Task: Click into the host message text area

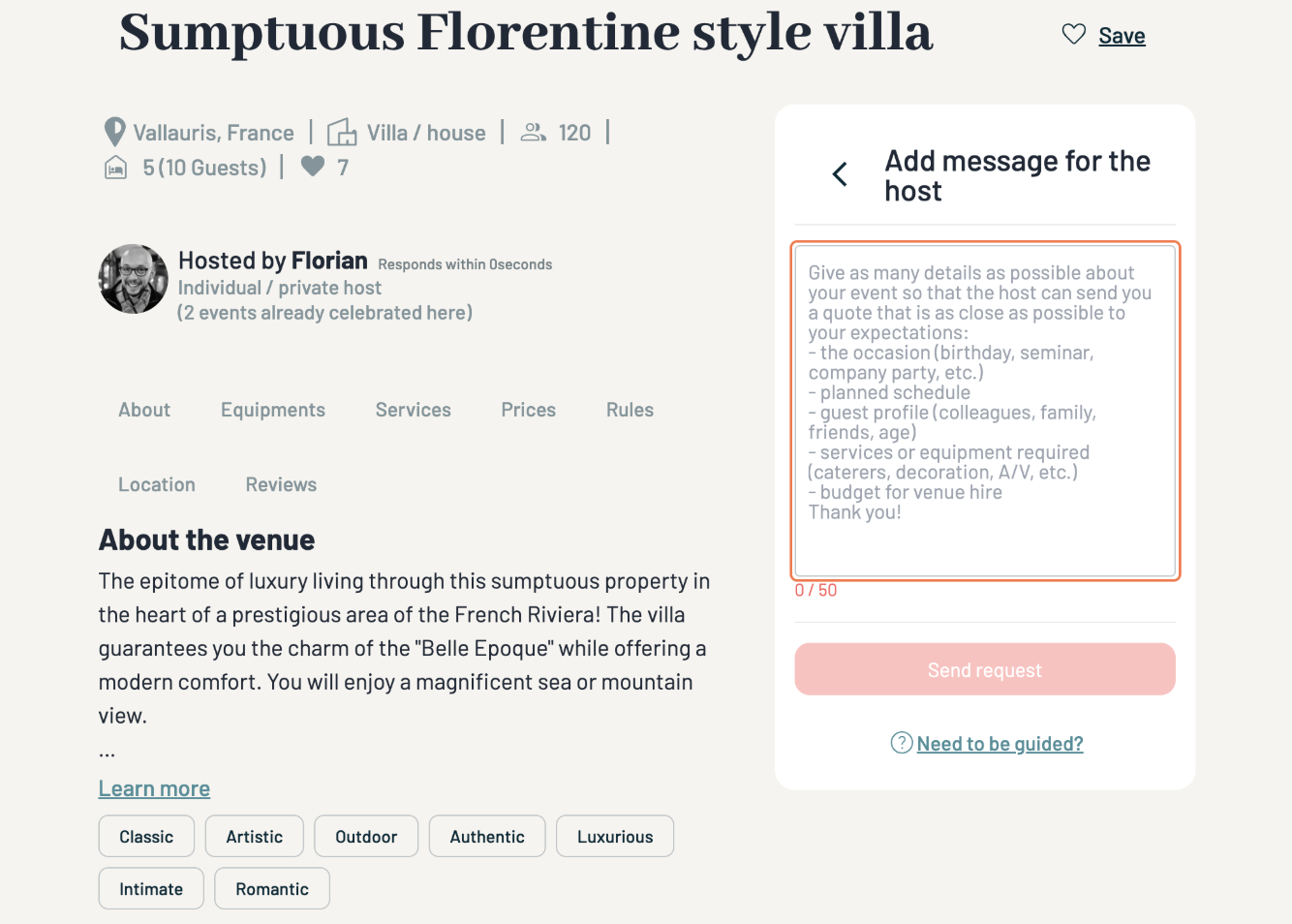Action: (985, 411)
